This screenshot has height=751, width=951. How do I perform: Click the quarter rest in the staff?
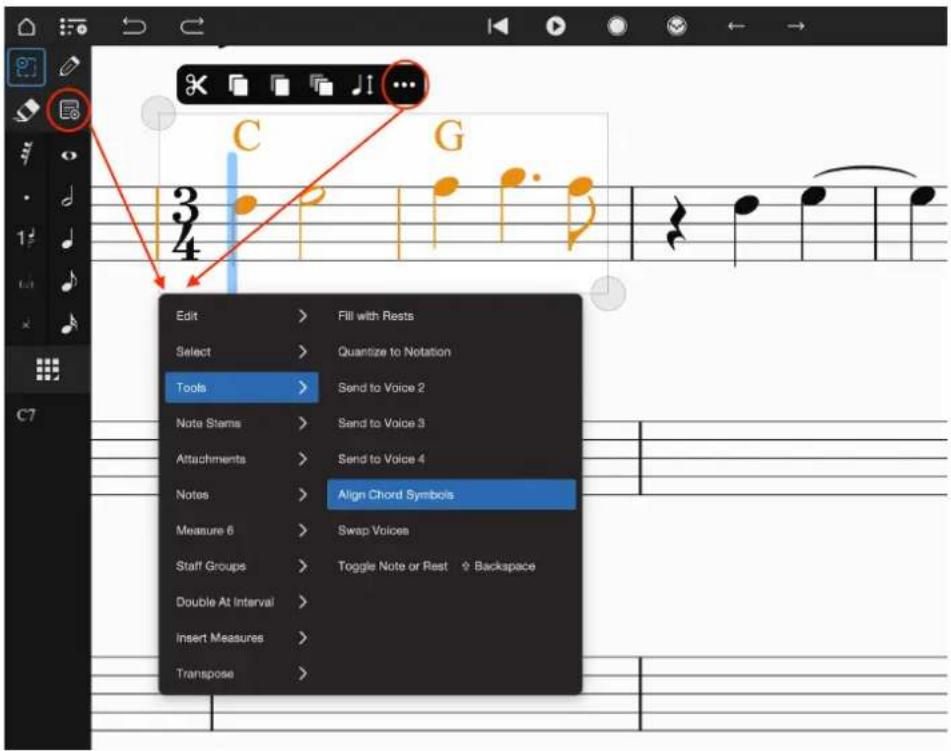point(677,223)
